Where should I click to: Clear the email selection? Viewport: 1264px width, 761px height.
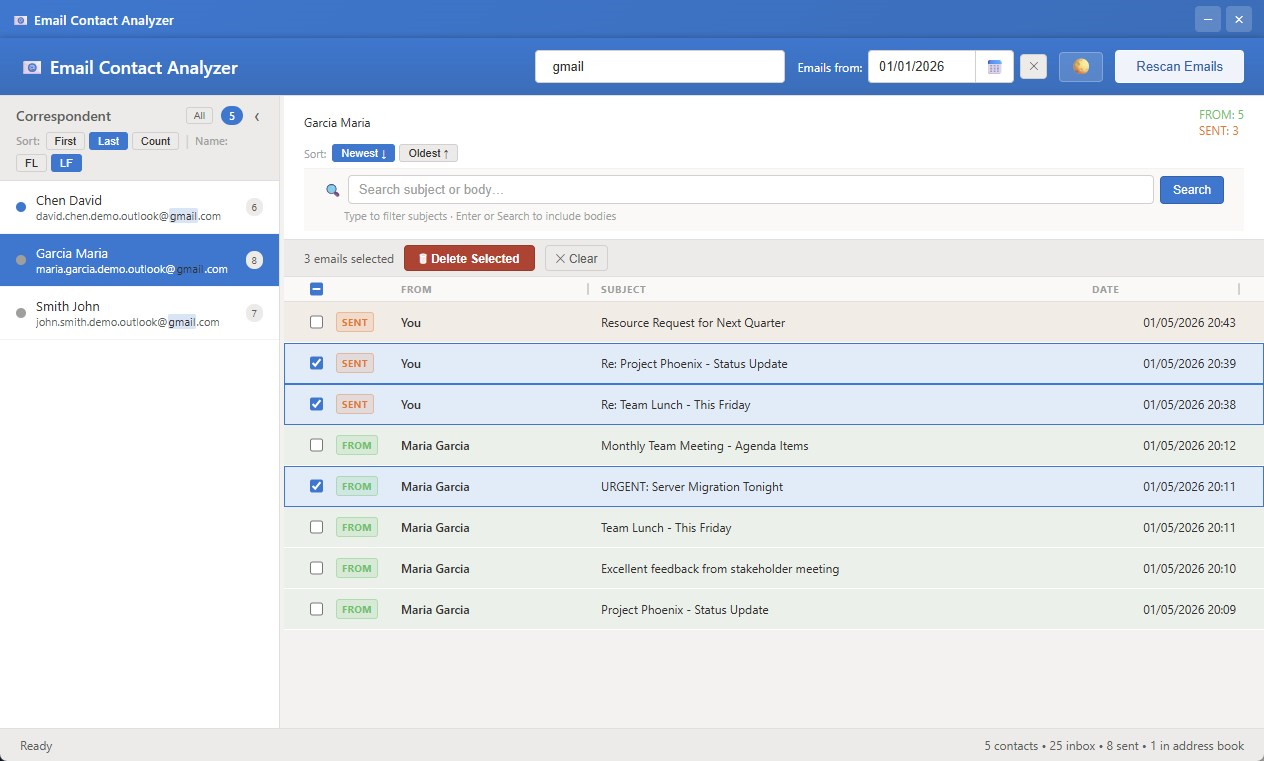click(x=576, y=258)
